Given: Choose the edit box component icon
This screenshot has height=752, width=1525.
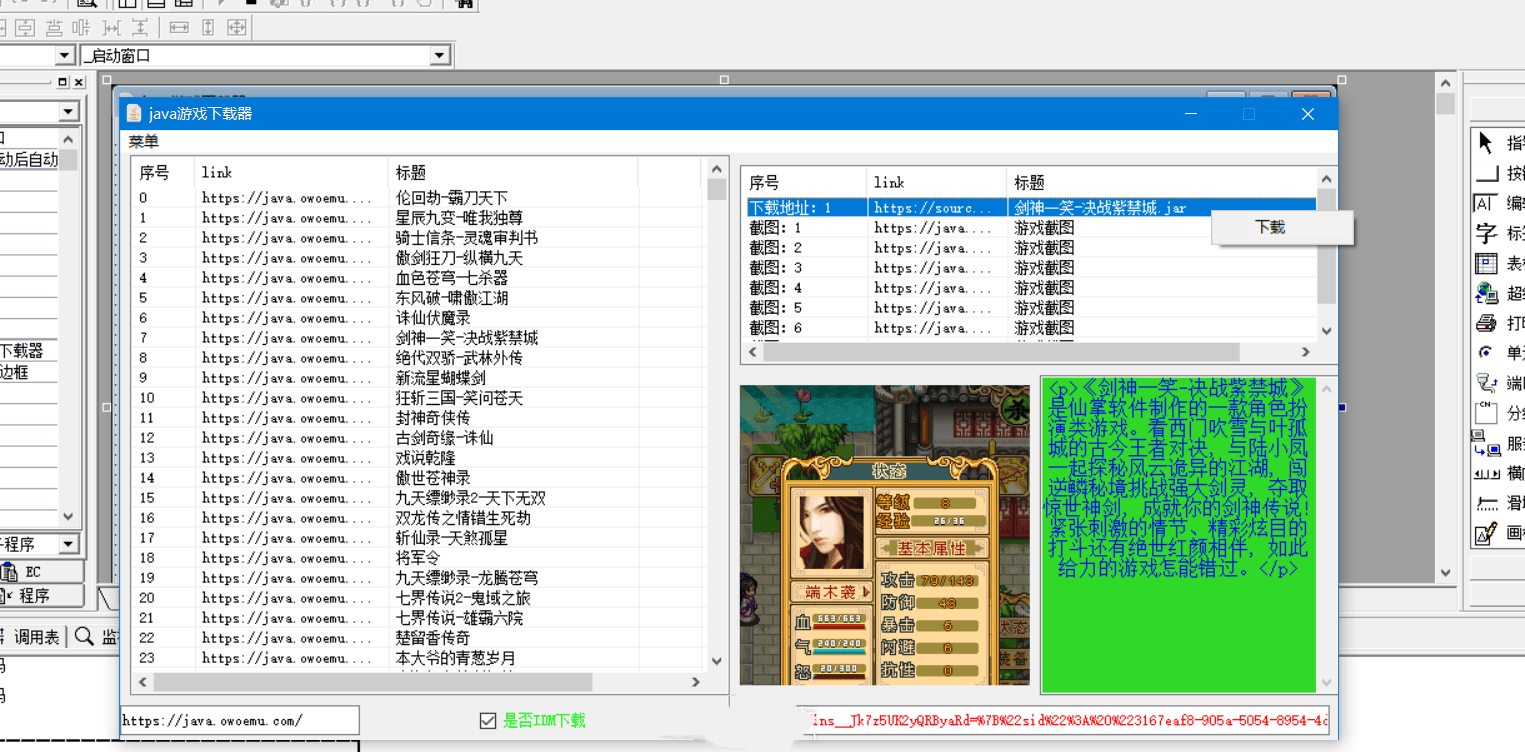Looking at the screenshot, I should tap(1485, 203).
